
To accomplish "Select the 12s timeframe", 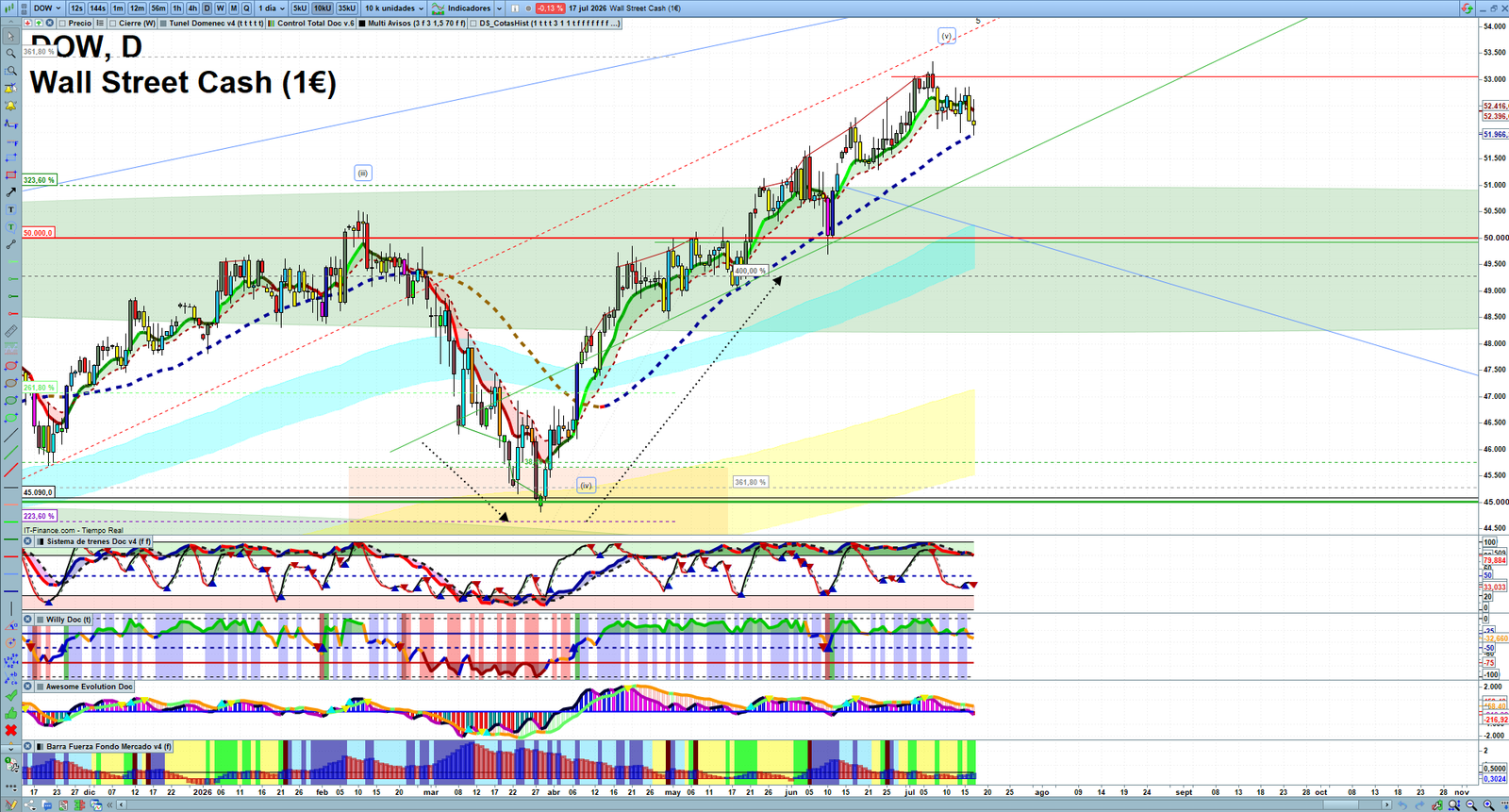I will 76,8.
